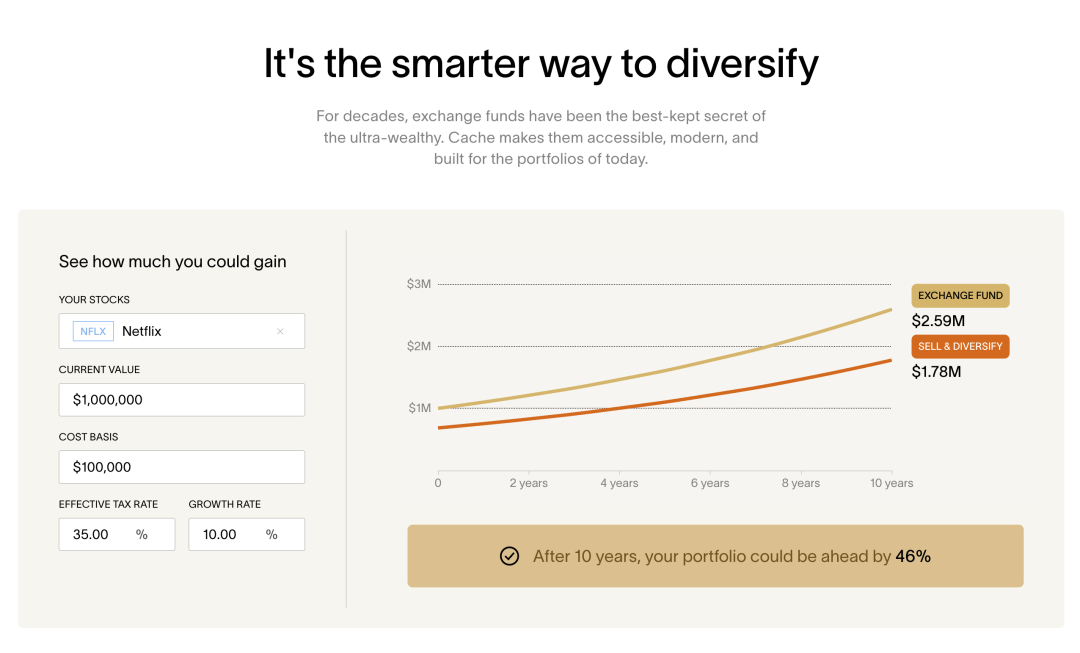Click the $1.78M sell and diversify value

tap(937, 372)
